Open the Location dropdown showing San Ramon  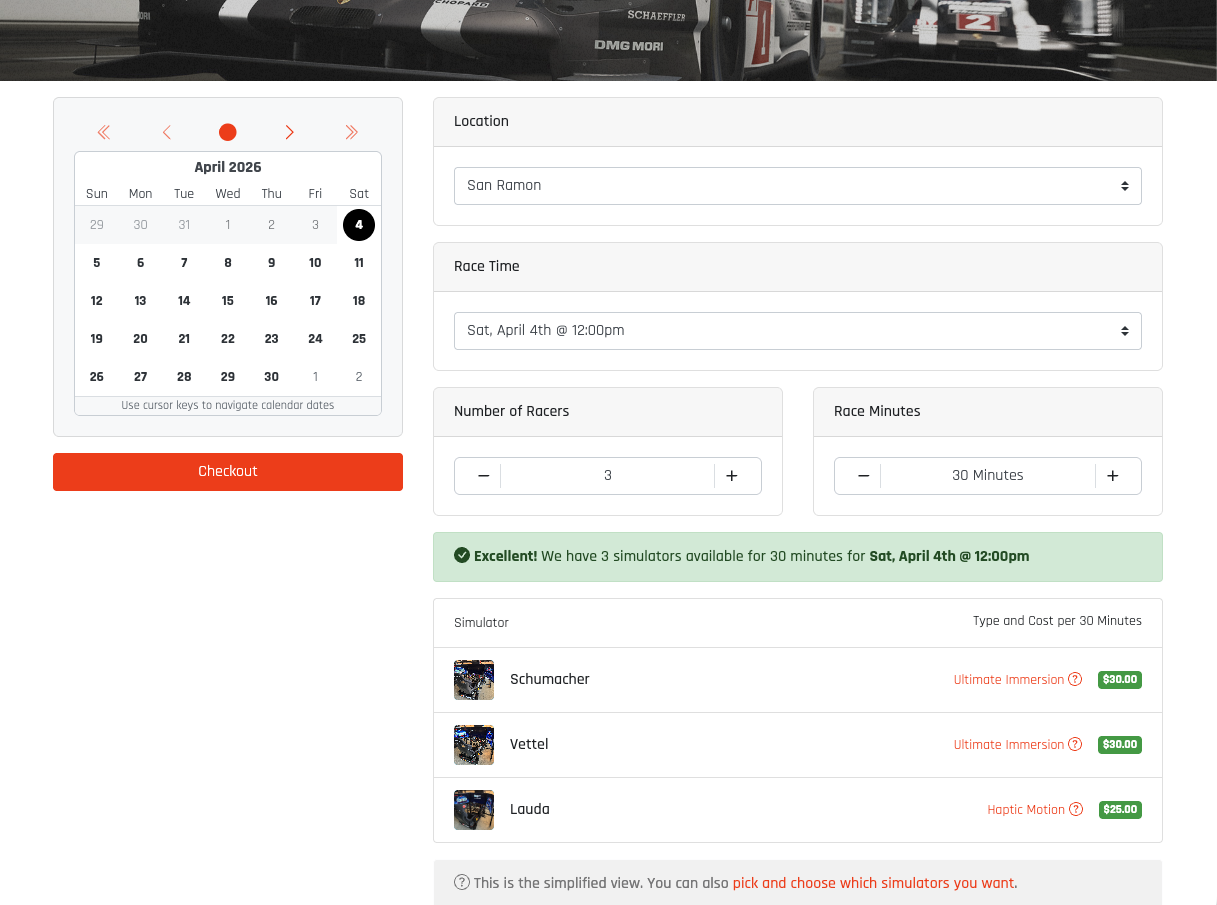797,185
